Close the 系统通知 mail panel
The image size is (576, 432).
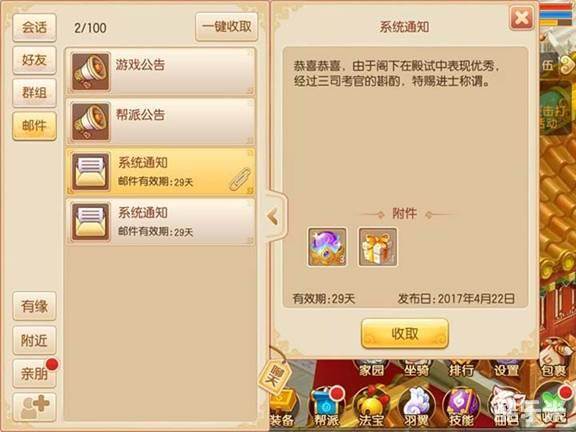[522, 18]
